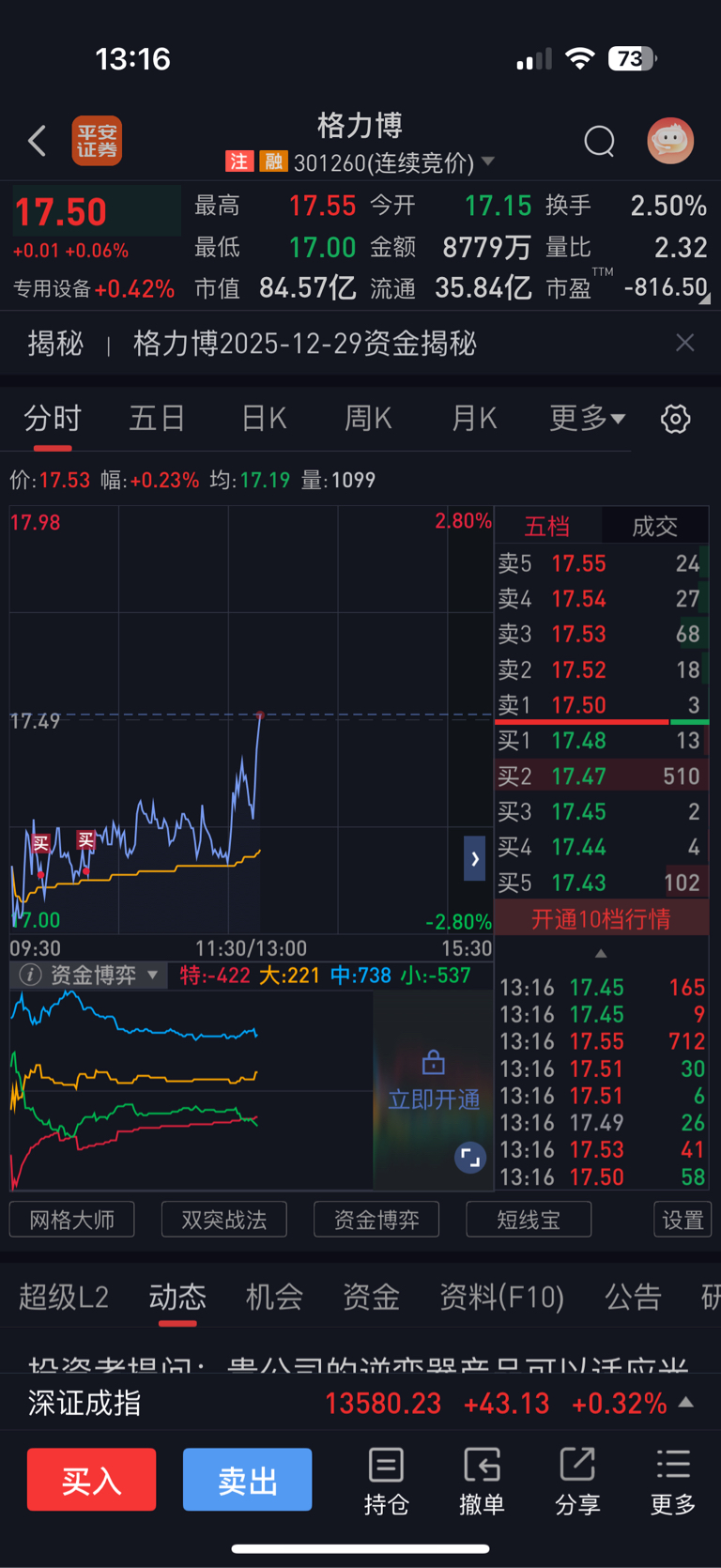Open the 动态 tab
This screenshot has width=721, height=1568.
coord(177,1297)
